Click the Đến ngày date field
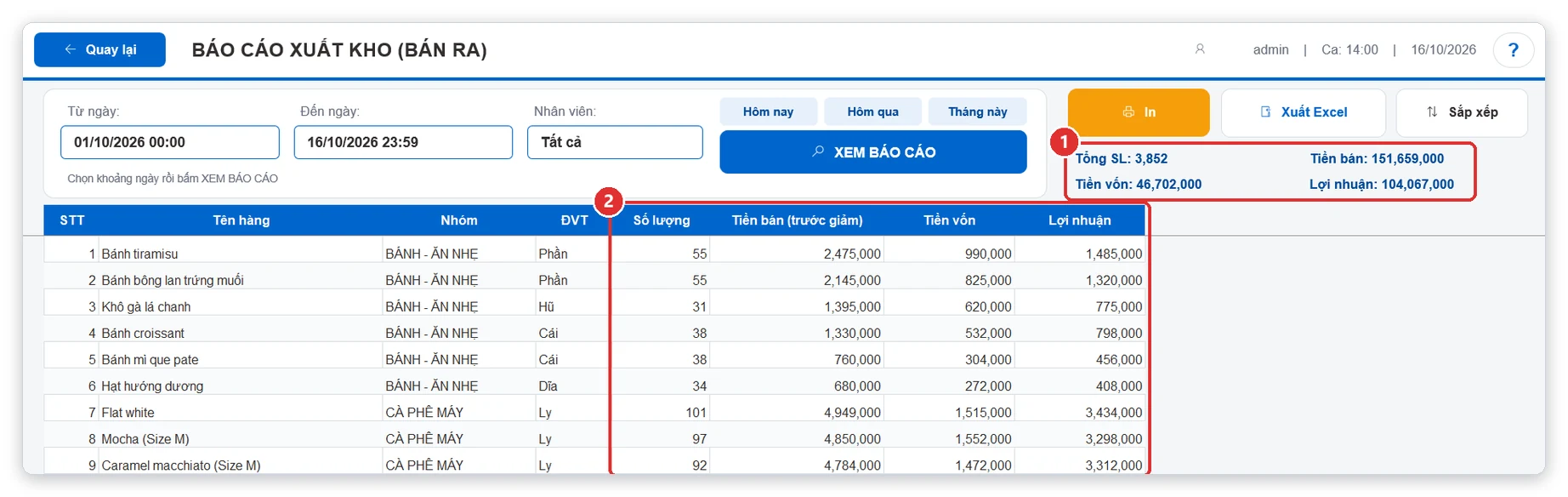Screen dimensions: 1568x497 [403, 142]
